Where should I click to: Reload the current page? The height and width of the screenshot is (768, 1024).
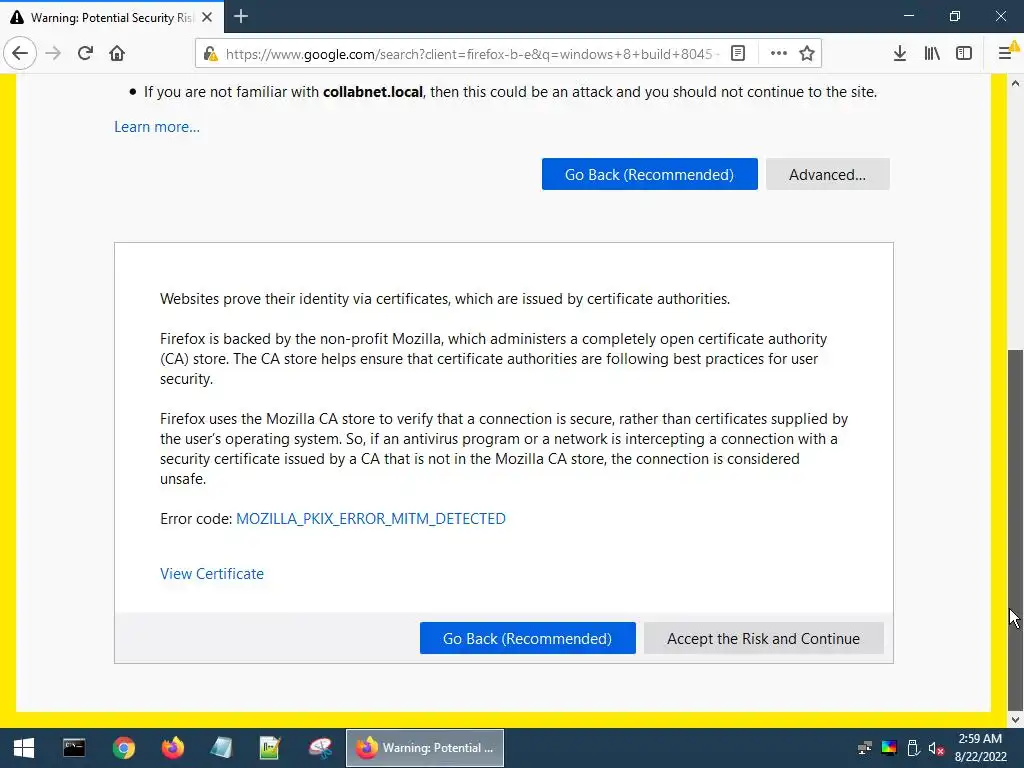pos(85,53)
